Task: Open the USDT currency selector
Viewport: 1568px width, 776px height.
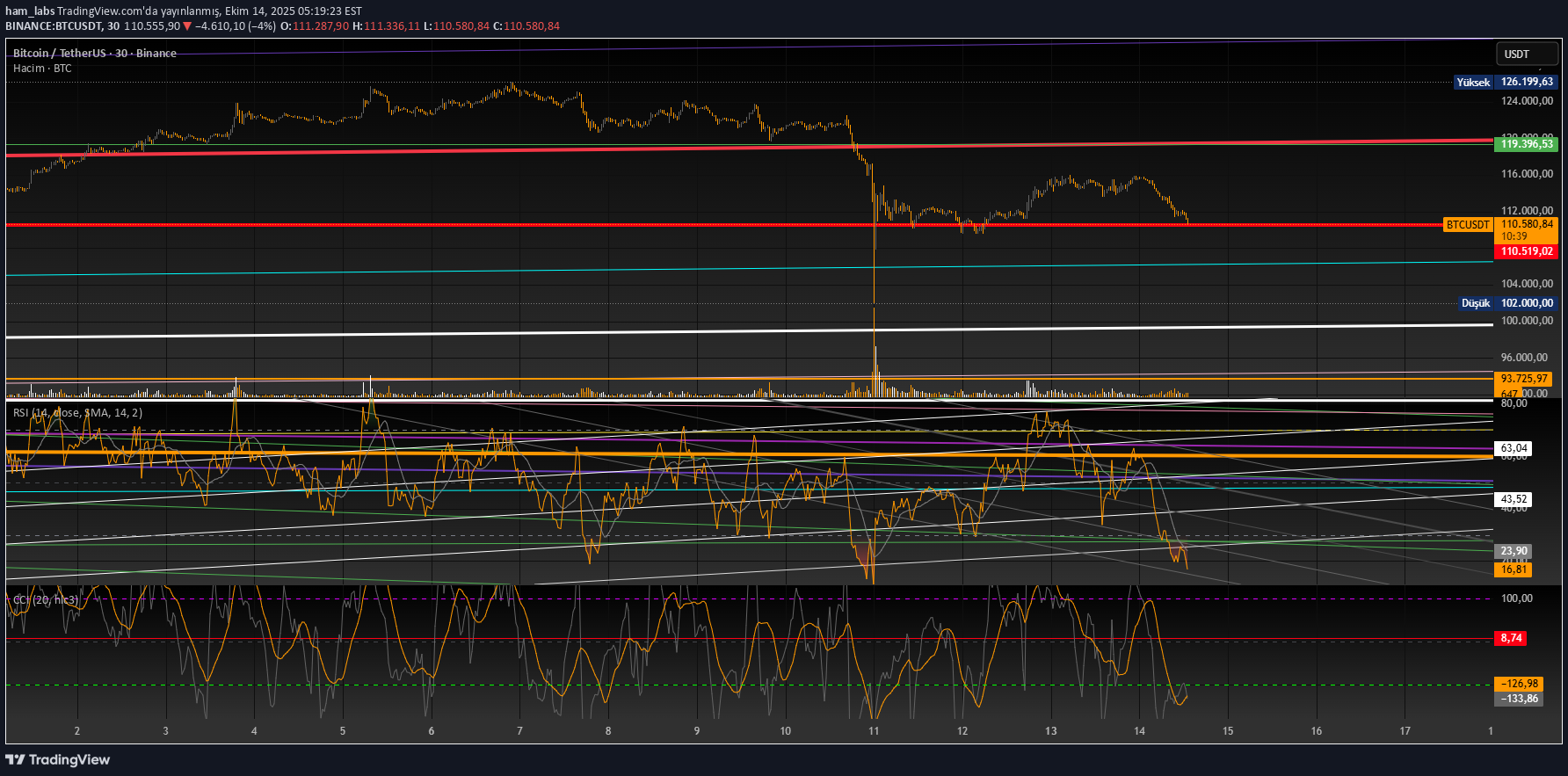Action: pos(1526,54)
